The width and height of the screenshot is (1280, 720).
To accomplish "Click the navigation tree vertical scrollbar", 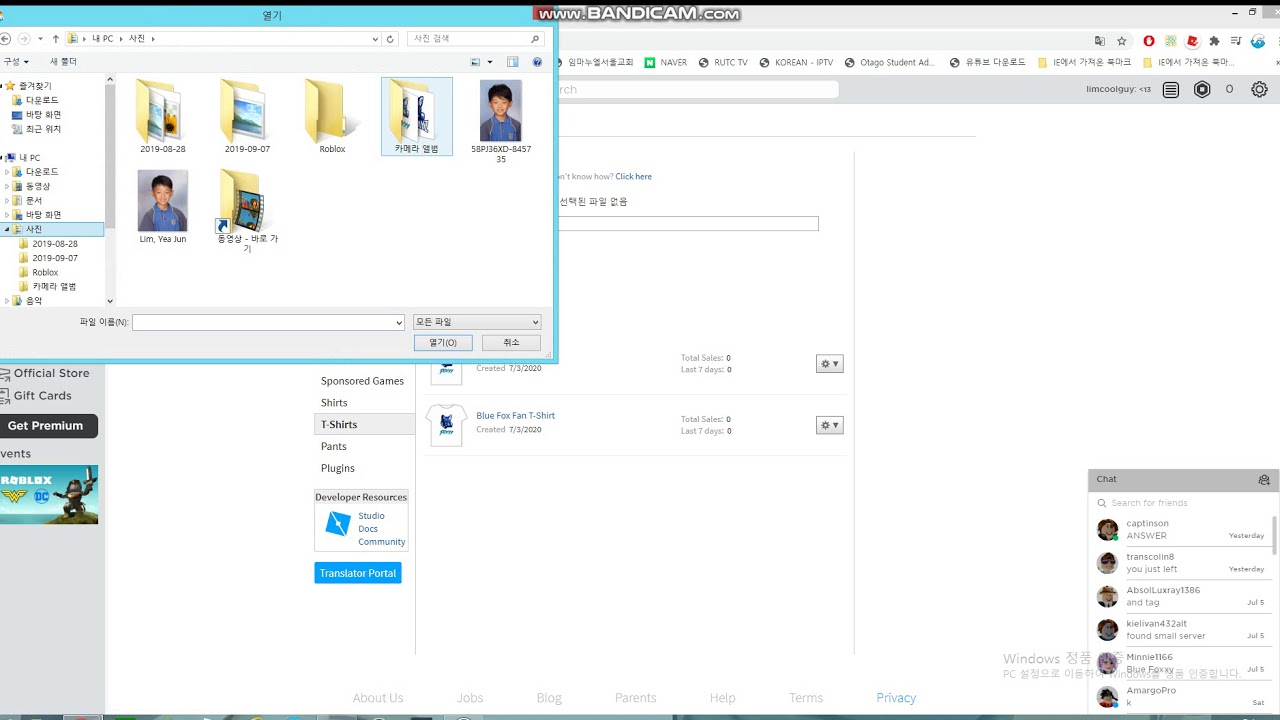I will coord(110,190).
